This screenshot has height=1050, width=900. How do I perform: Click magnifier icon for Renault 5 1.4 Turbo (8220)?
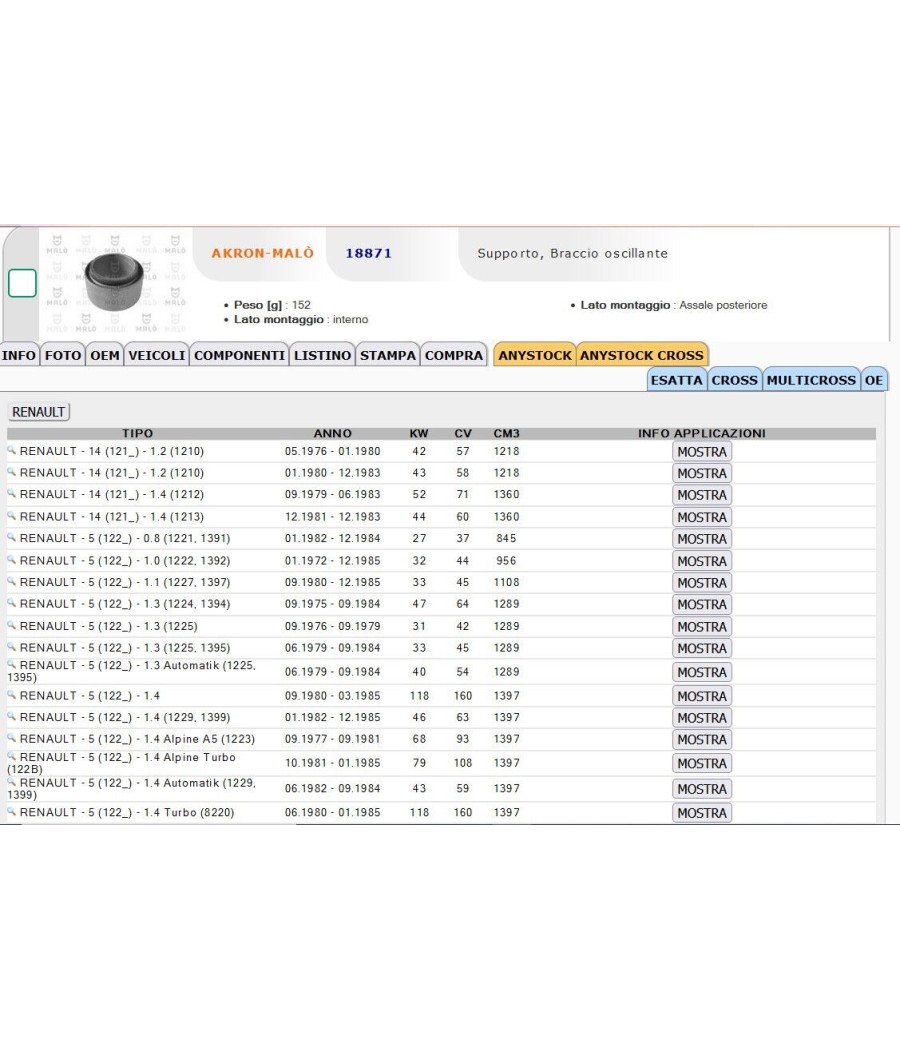(x=11, y=811)
